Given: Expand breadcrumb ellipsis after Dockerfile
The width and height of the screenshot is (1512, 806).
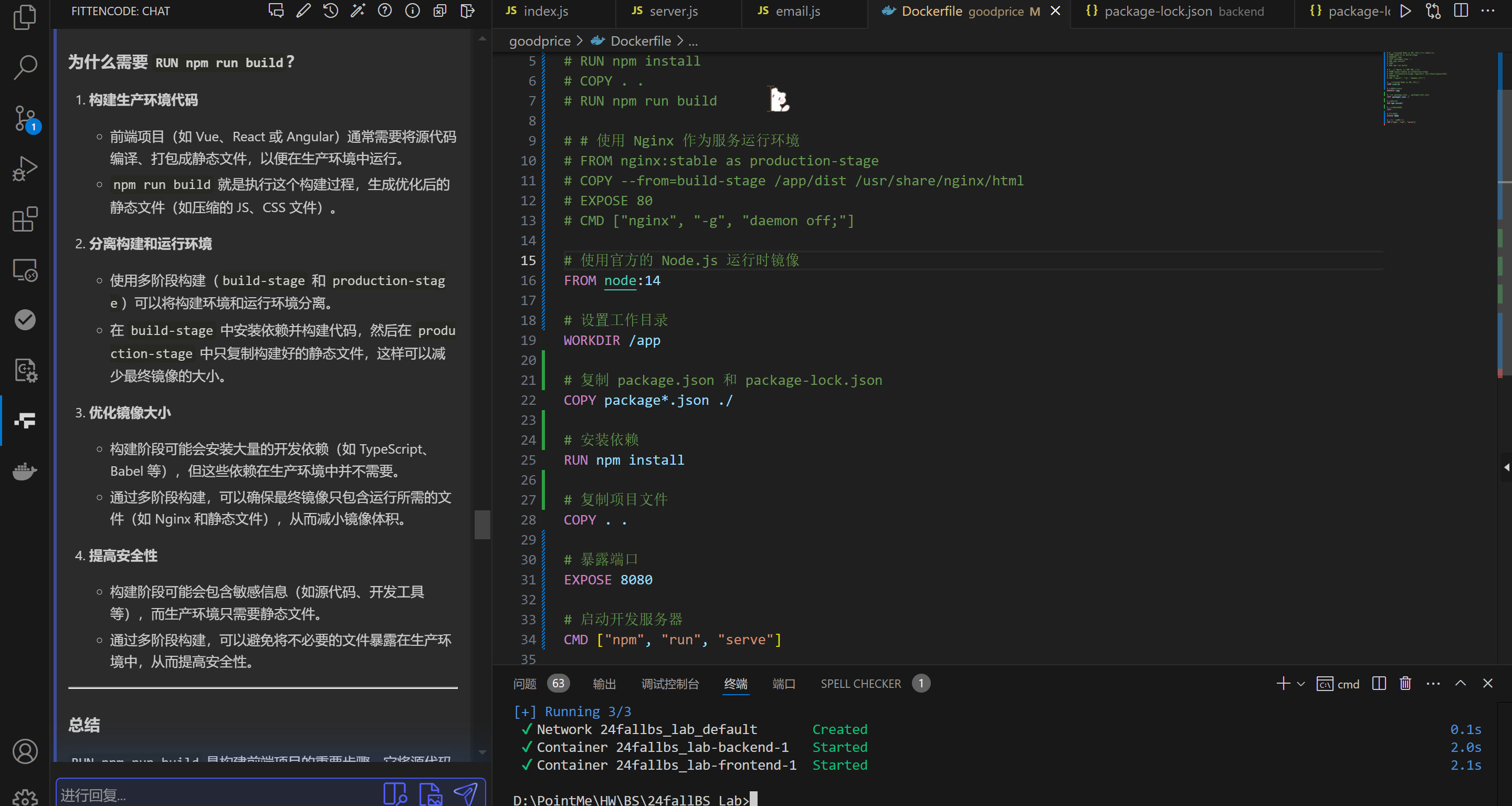Looking at the screenshot, I should (692, 41).
